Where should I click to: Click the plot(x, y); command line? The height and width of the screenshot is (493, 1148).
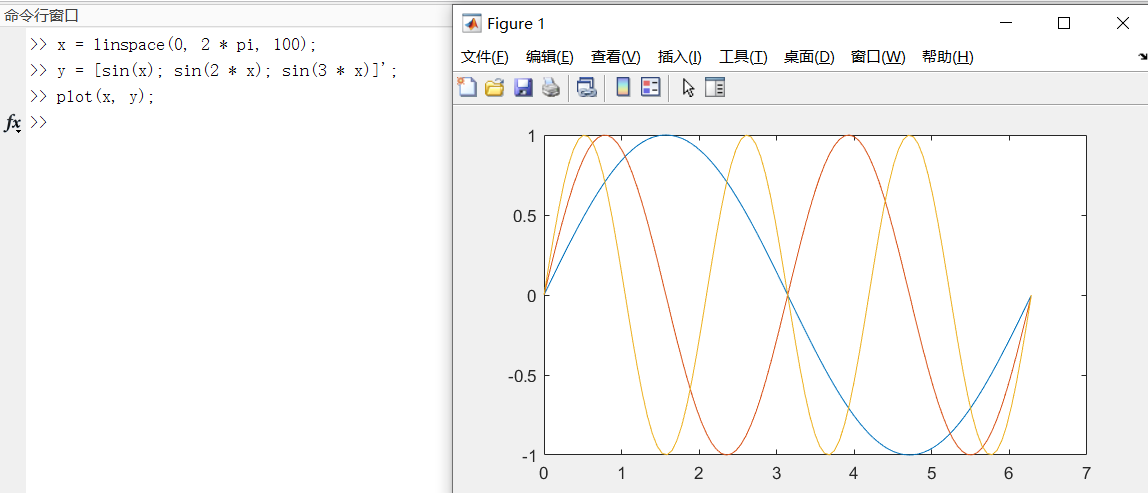[92, 97]
